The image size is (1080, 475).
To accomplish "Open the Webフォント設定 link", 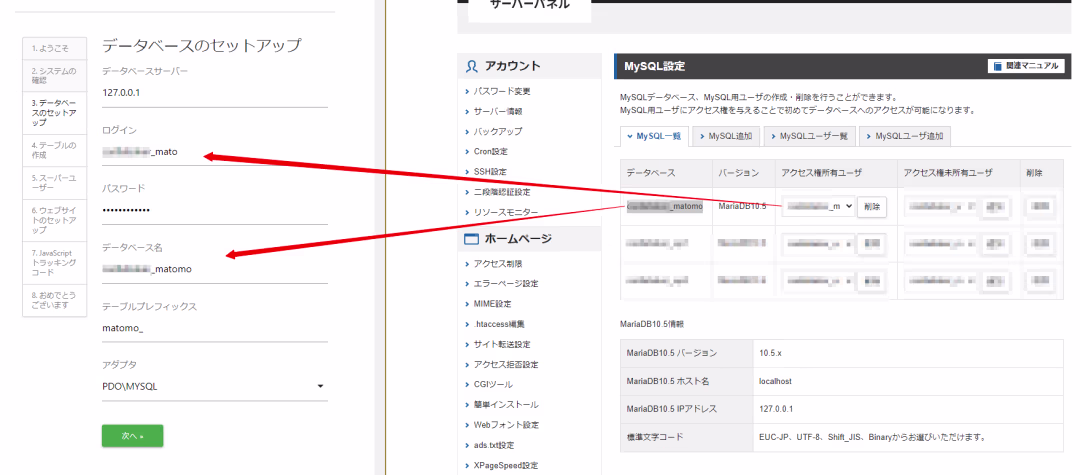I will coord(505,425).
